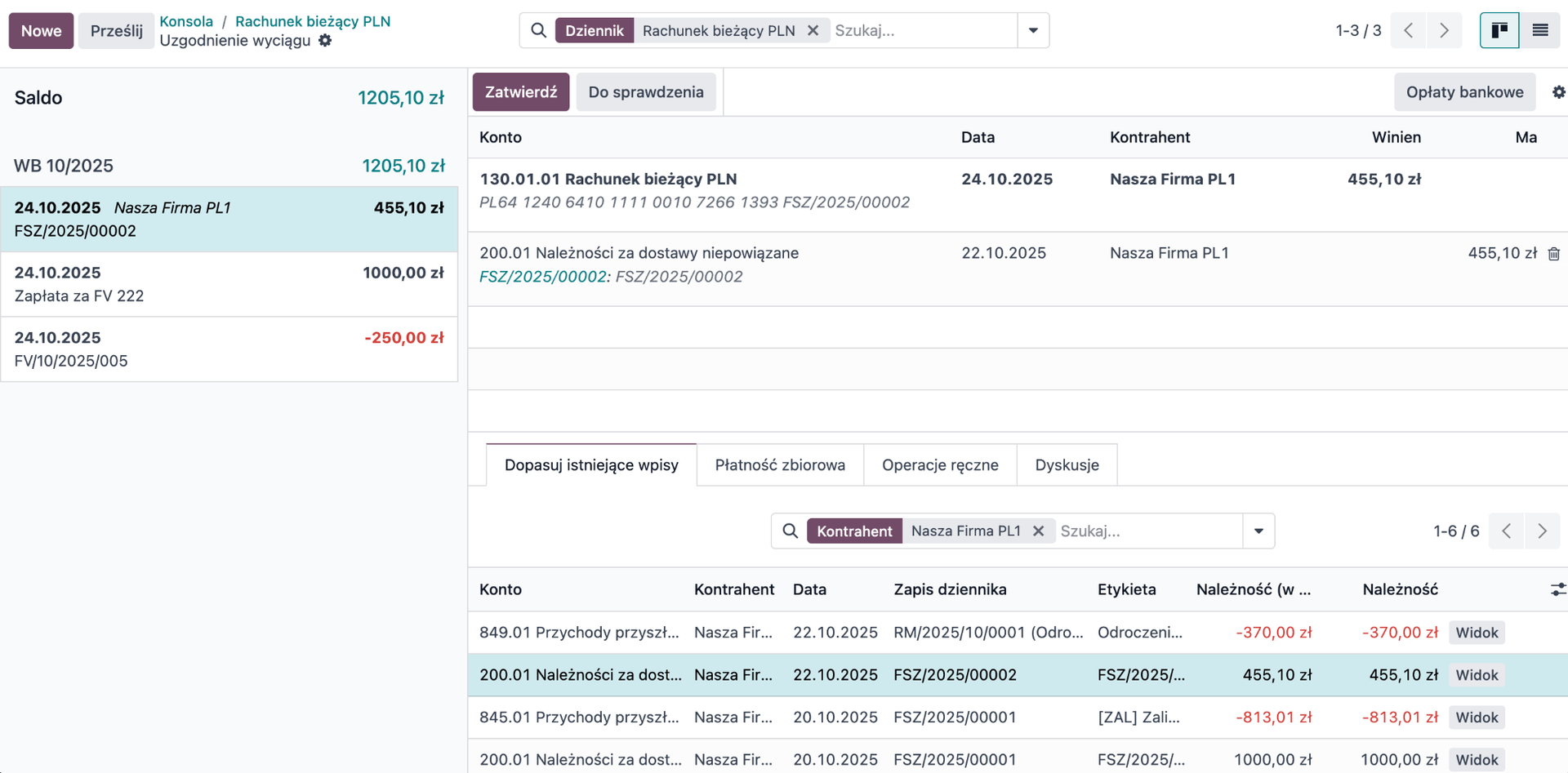The image size is (1568, 773).
Task: Expand the matching entries search dropdown
Action: 1258,531
